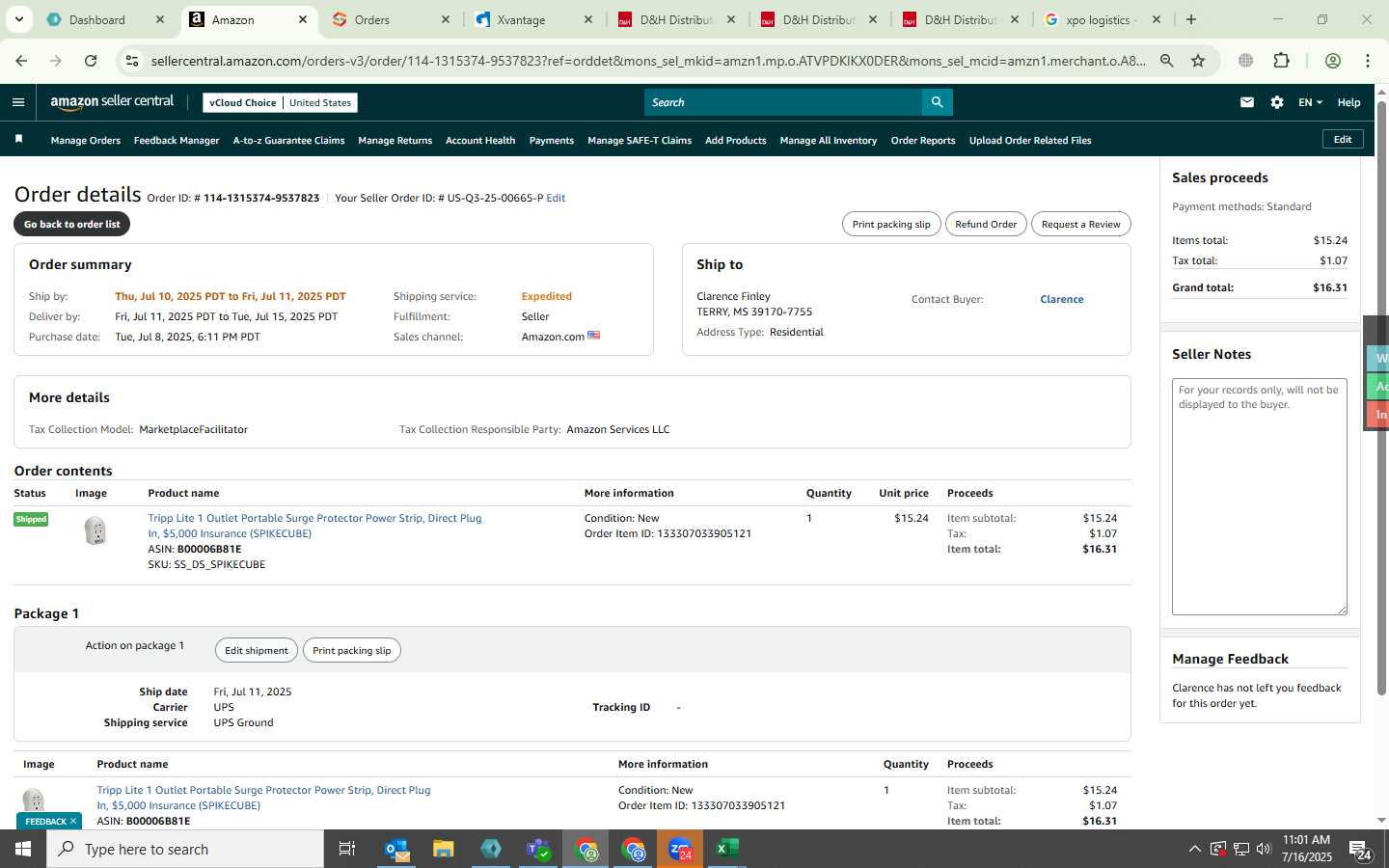The height and width of the screenshot is (868, 1389).
Task: Click the bookmark flag icon in nav bar
Action: pos(18,140)
